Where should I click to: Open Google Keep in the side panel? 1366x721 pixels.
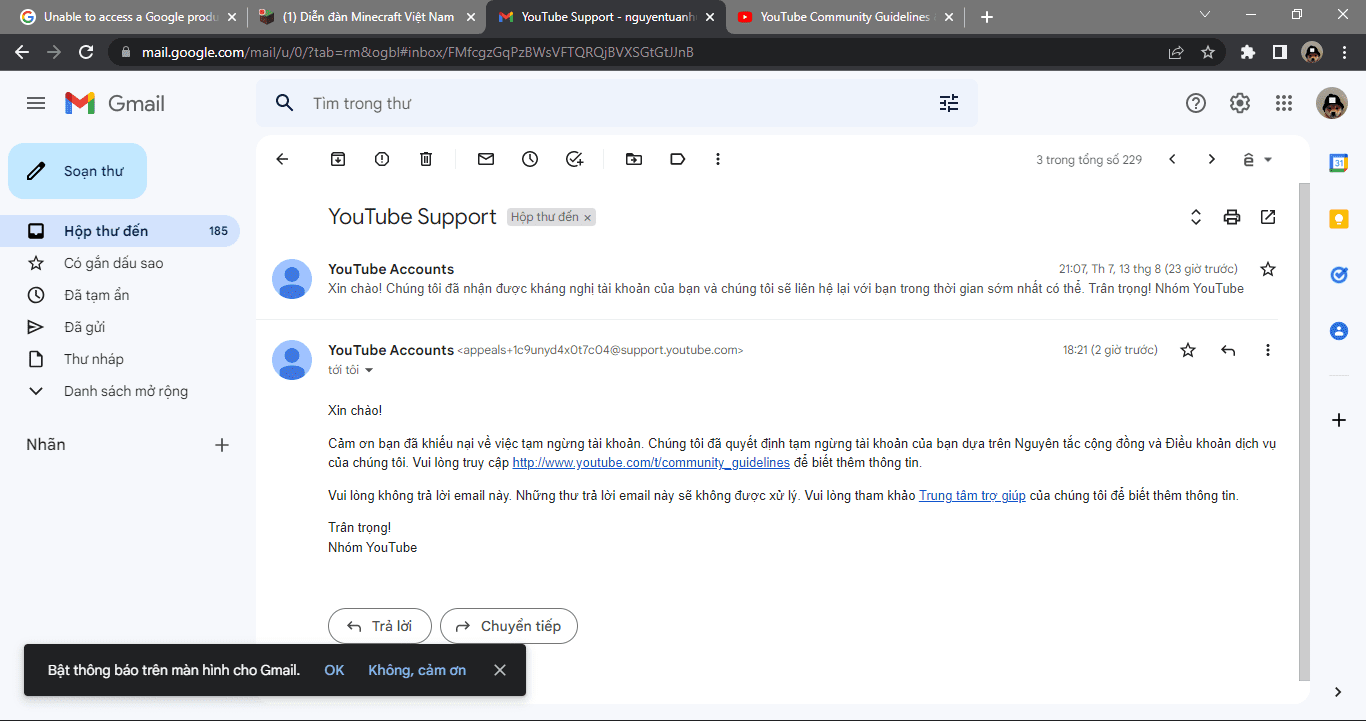click(x=1339, y=219)
